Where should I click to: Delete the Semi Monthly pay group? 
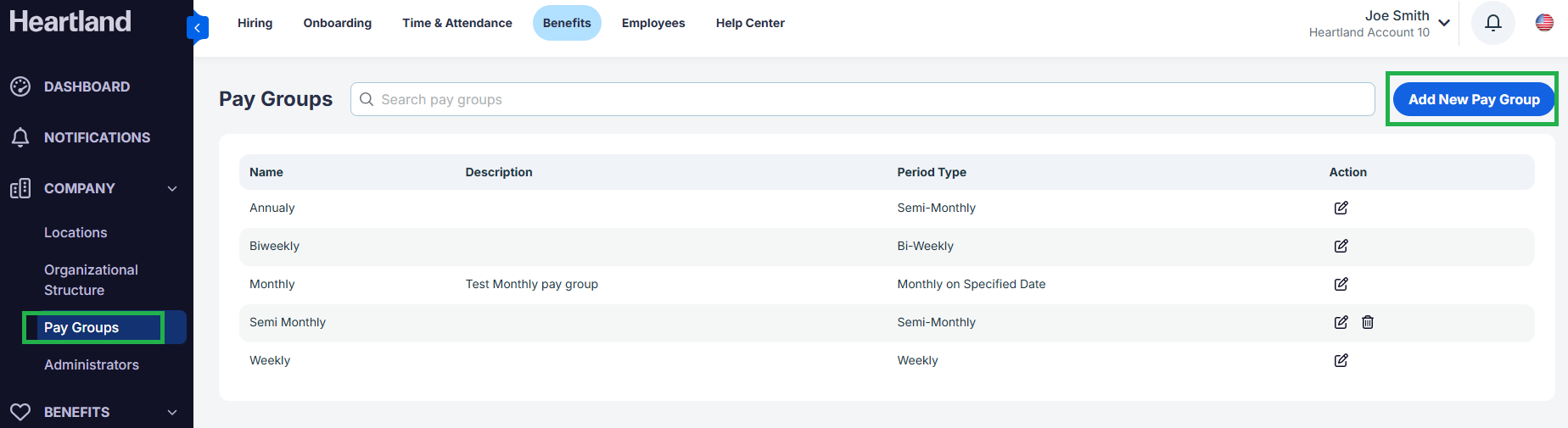click(1368, 322)
